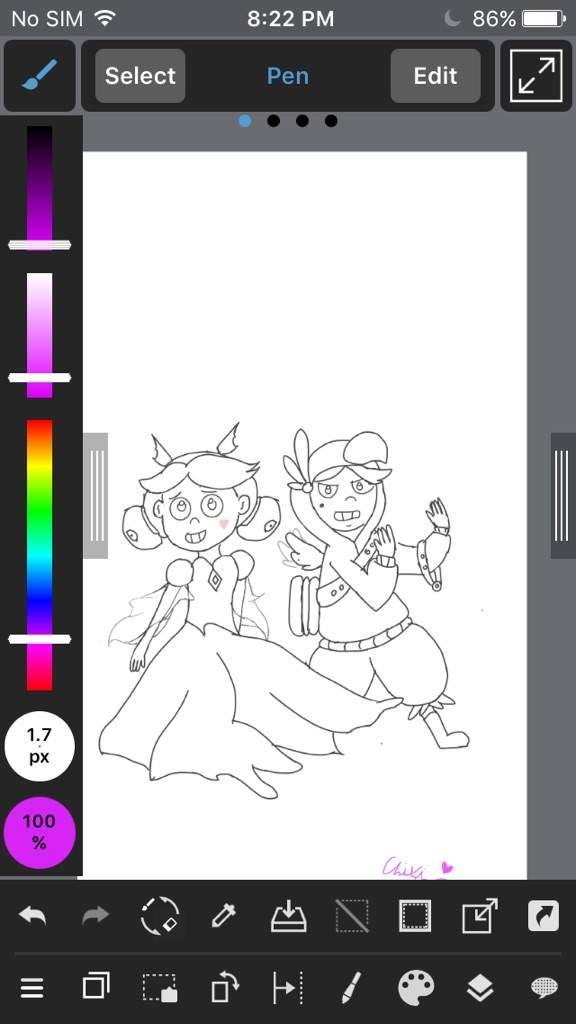Tap the pen nib icon in bottom toolbar
The height and width of the screenshot is (1024, 576).
click(x=351, y=987)
